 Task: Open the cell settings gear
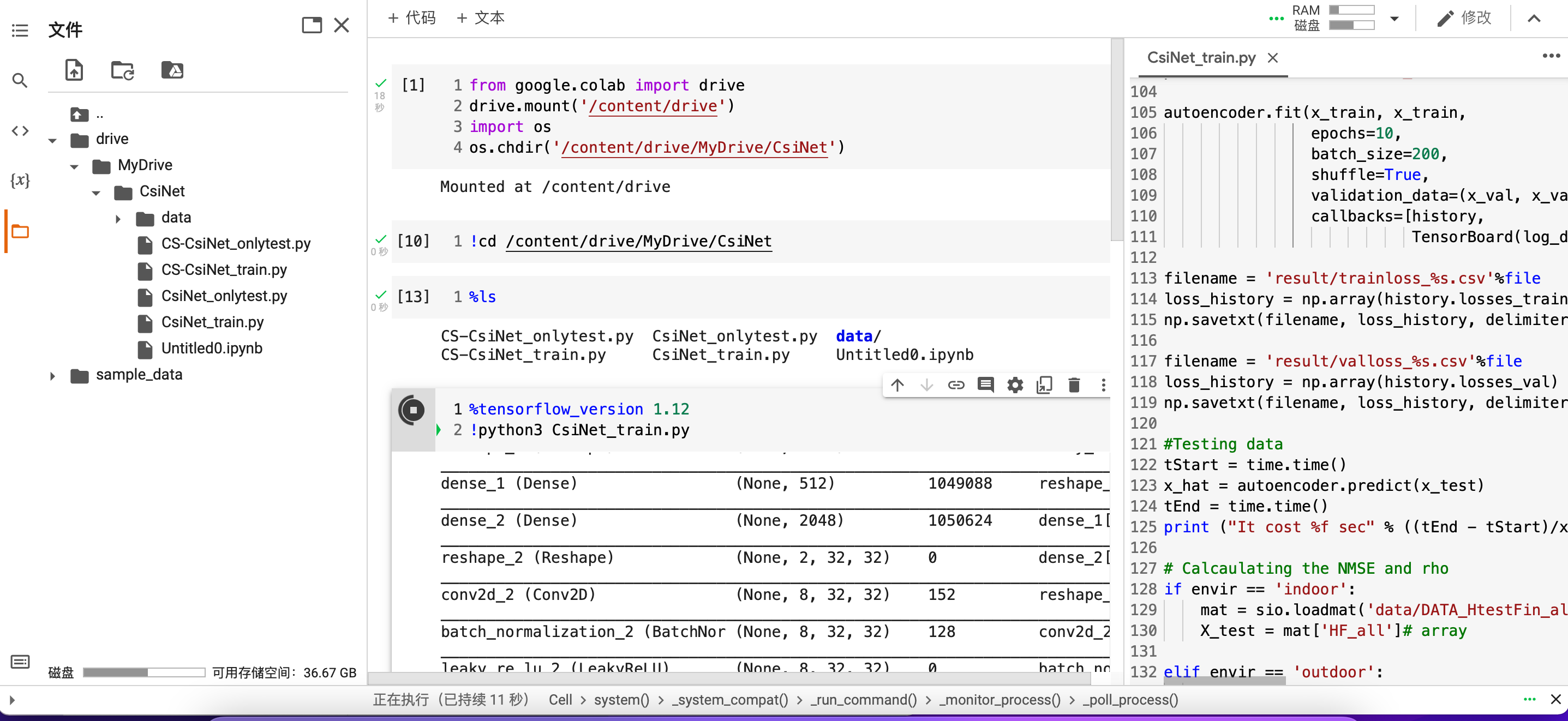click(1015, 384)
